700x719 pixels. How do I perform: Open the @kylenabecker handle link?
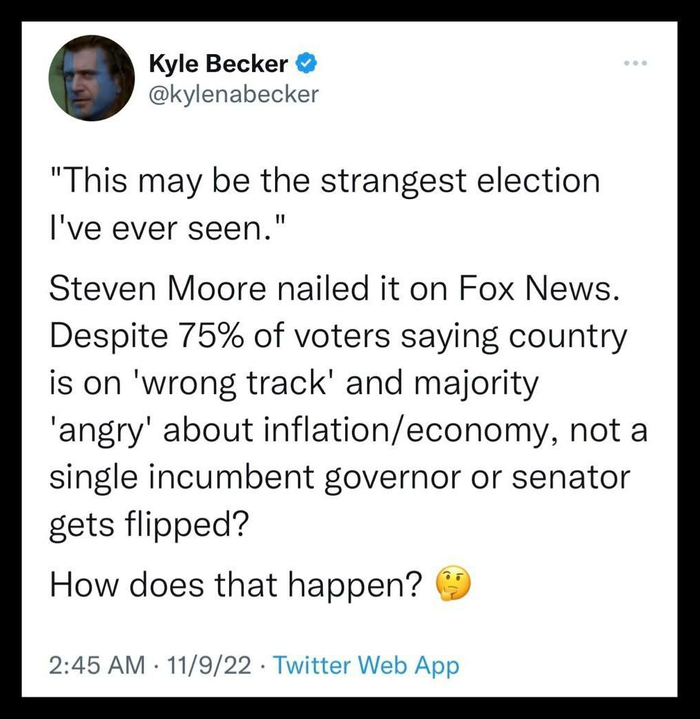click(233, 94)
